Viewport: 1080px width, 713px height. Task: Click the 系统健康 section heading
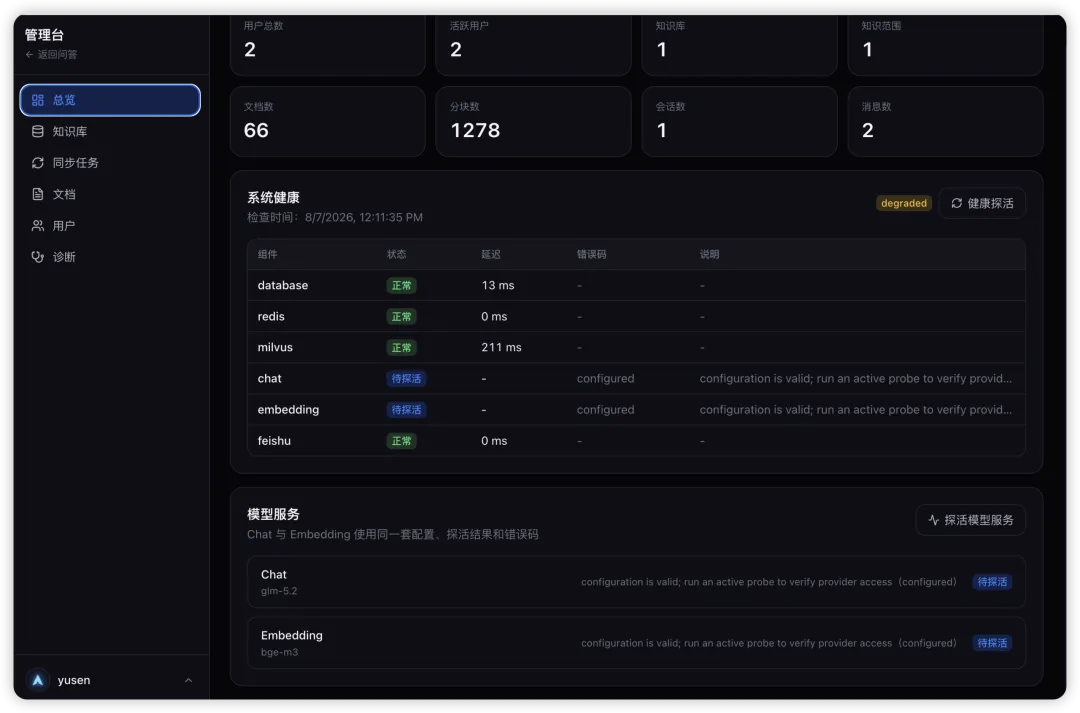pyautogui.click(x=273, y=198)
